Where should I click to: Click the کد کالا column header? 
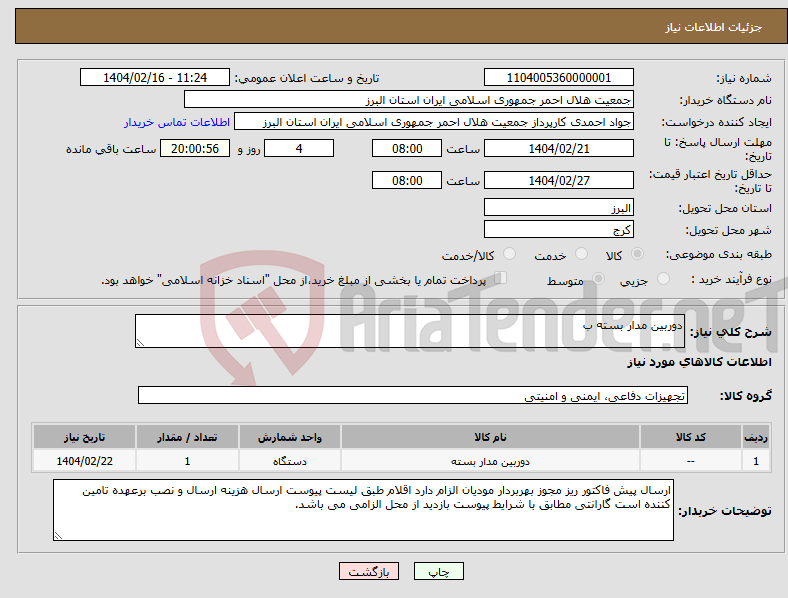(691, 437)
